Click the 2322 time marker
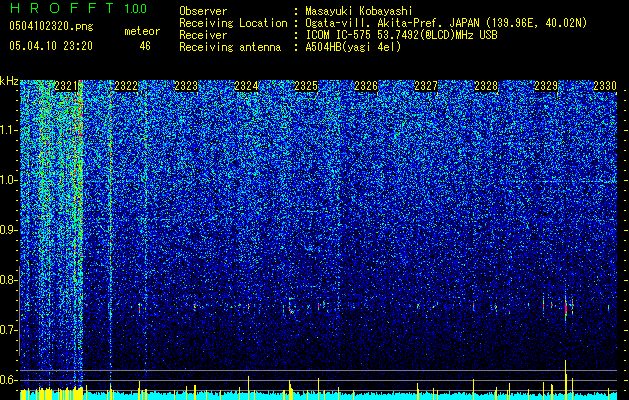 [x=126, y=86]
